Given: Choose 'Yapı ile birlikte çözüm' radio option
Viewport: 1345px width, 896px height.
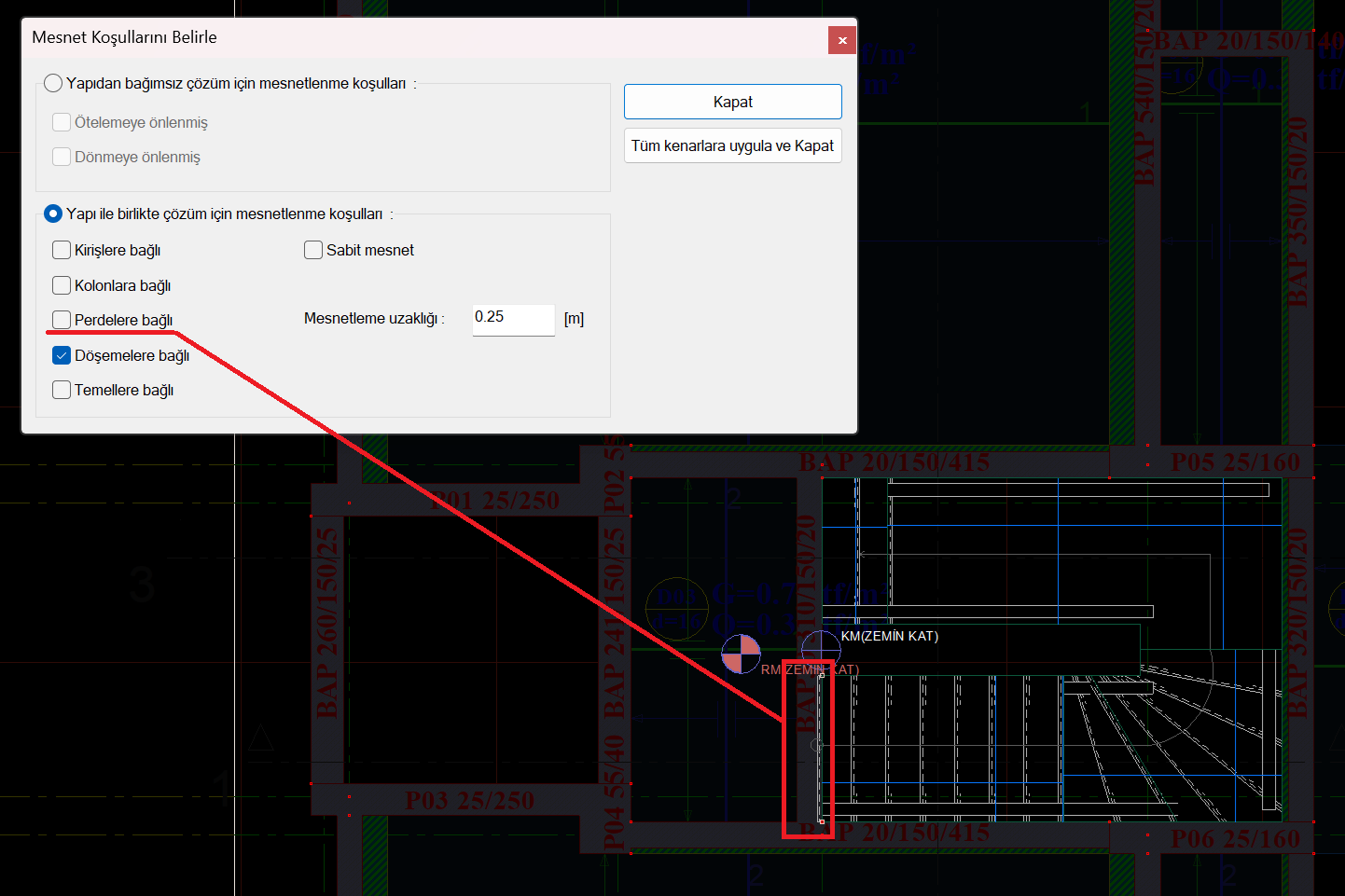Looking at the screenshot, I should pyautogui.click(x=53, y=214).
